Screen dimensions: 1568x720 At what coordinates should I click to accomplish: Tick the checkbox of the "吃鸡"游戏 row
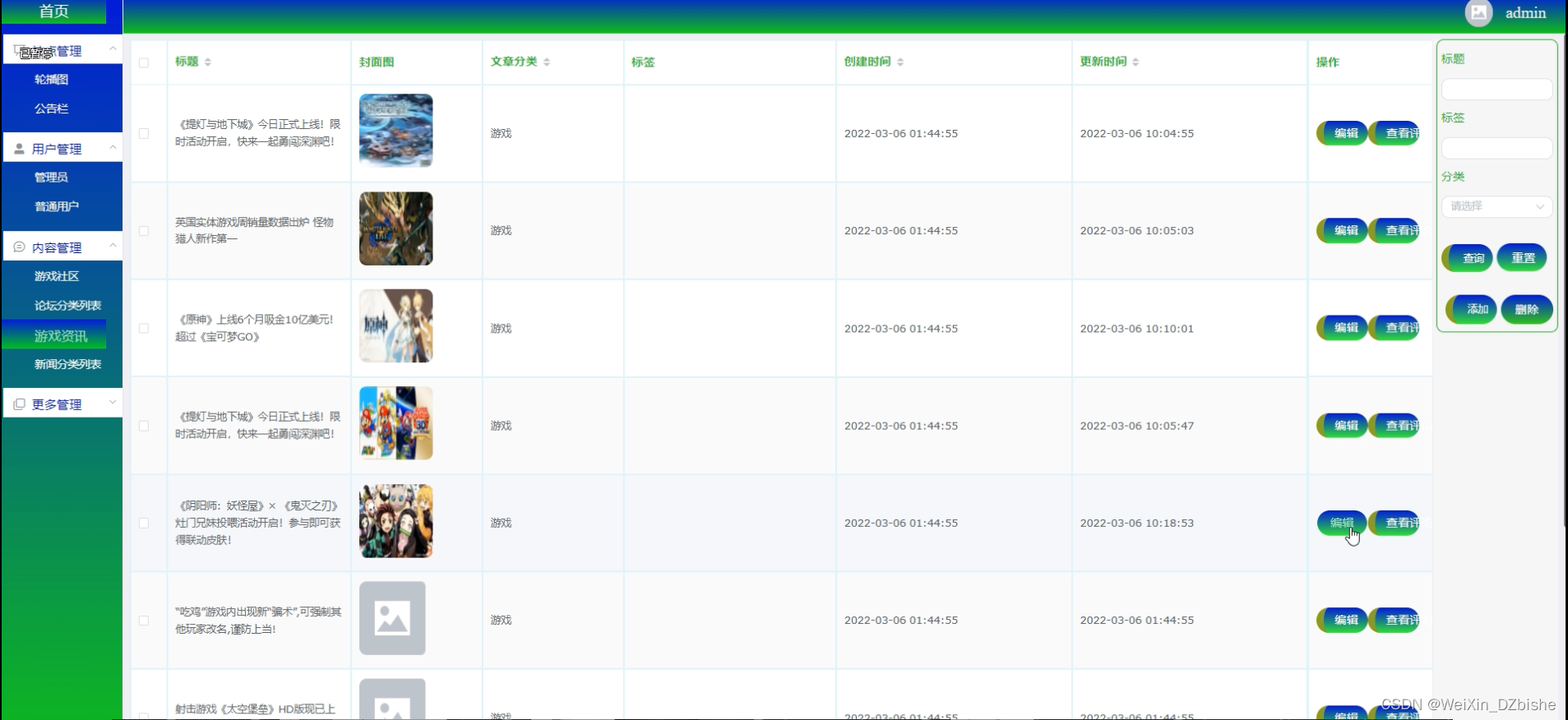pyautogui.click(x=144, y=621)
